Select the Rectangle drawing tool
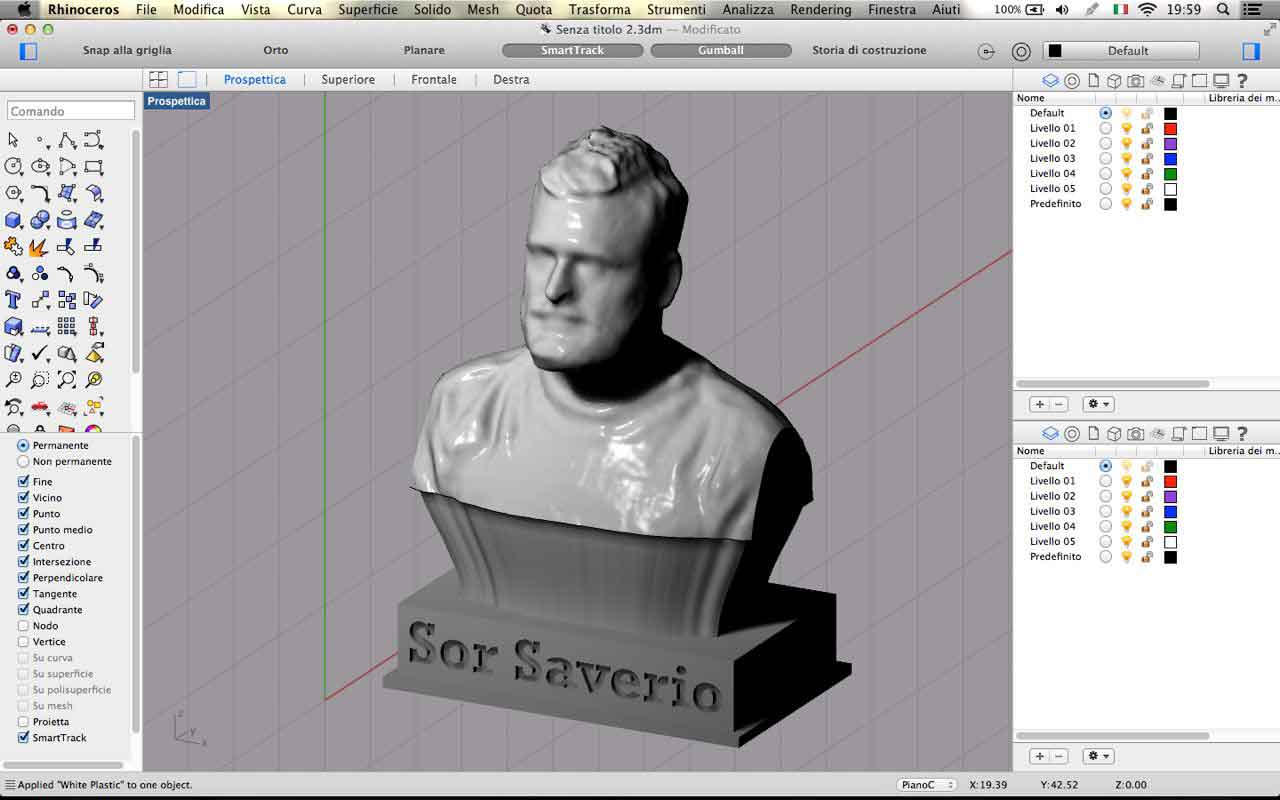Screen dimensions: 1280x800 point(94,167)
